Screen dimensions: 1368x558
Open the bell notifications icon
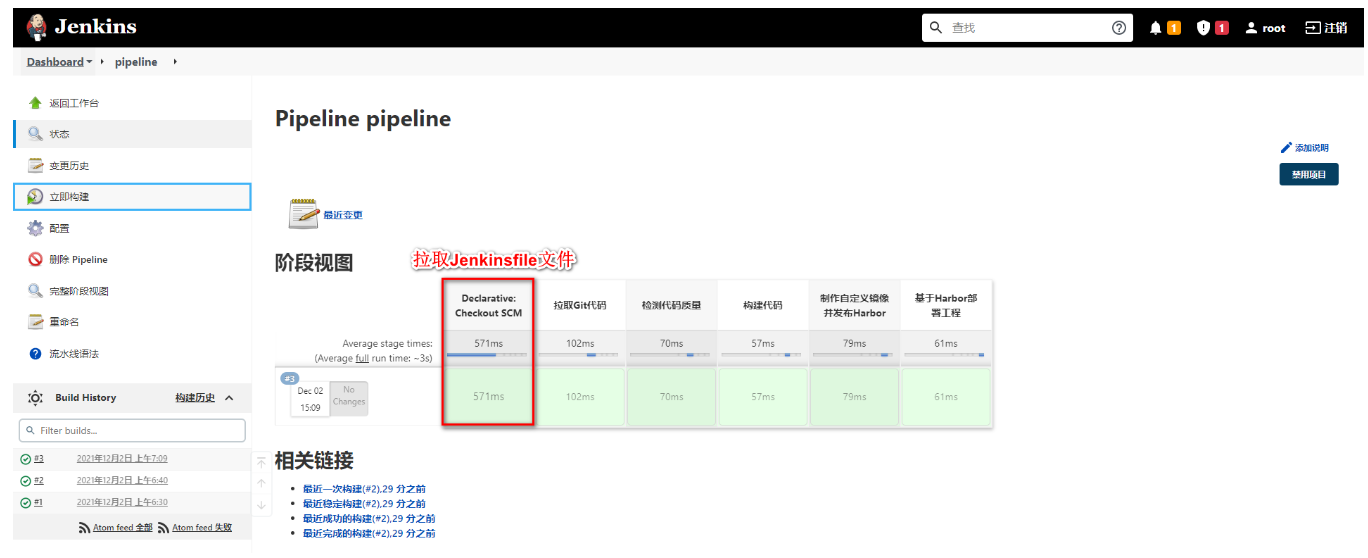1156,28
